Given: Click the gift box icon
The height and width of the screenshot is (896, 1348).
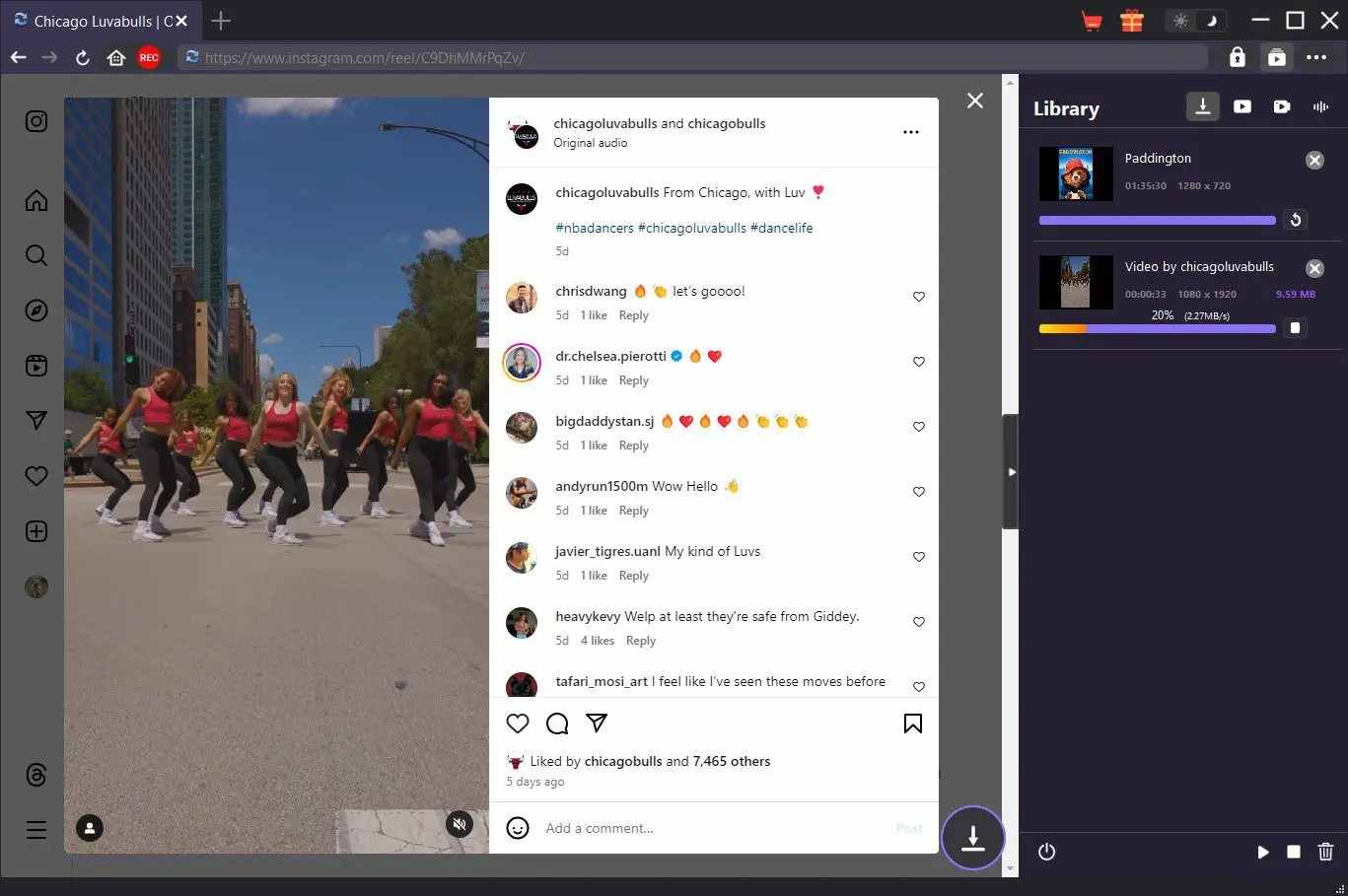Looking at the screenshot, I should tap(1131, 21).
